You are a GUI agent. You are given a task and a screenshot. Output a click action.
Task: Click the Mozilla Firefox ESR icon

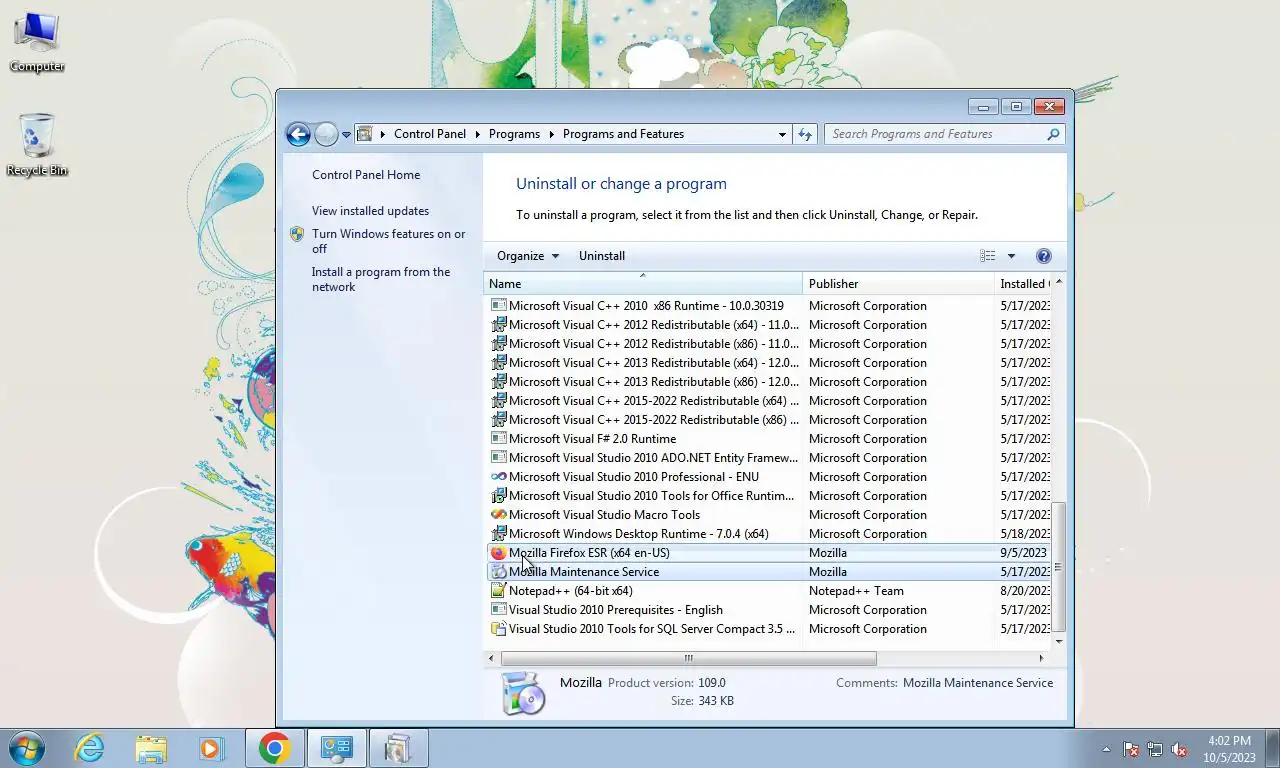pyautogui.click(x=498, y=553)
